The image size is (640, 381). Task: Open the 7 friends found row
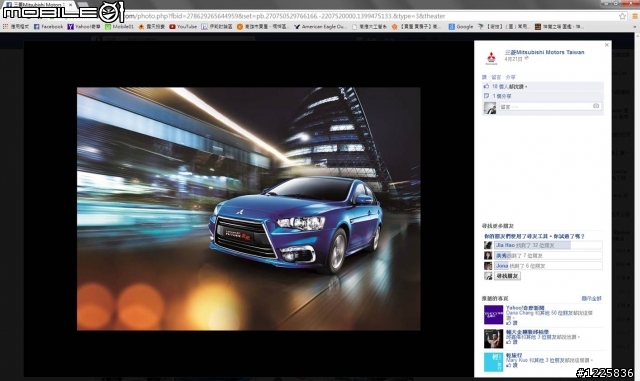click(x=548, y=256)
